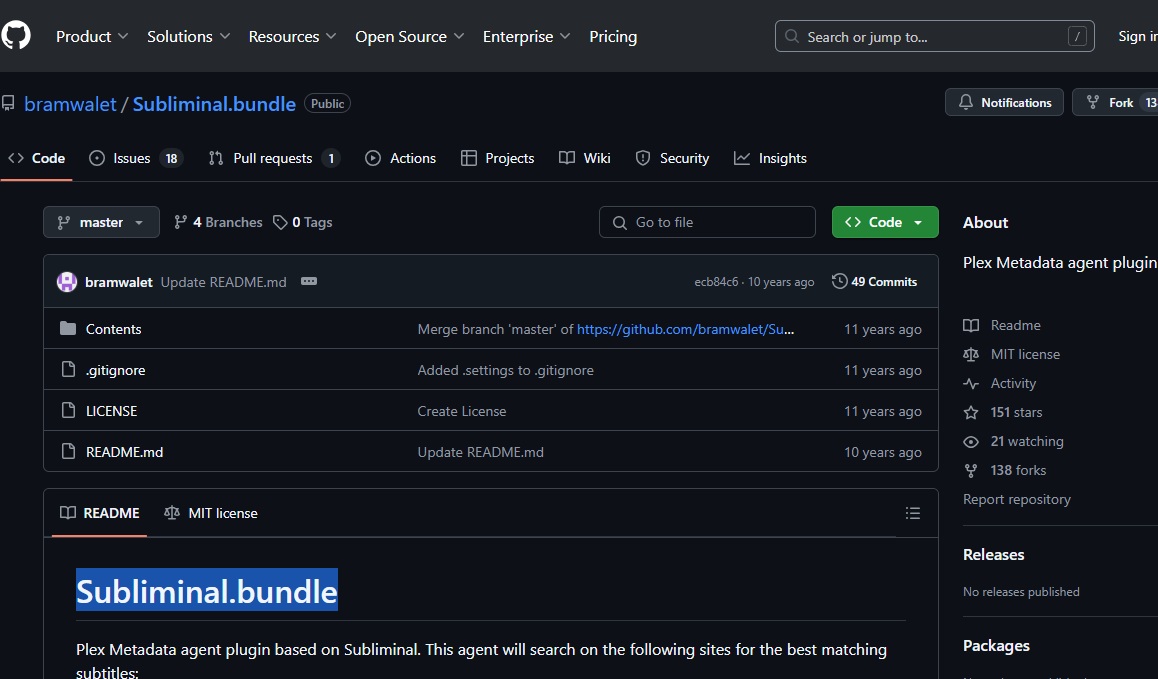Switch to the MIT license tab in README header
This screenshot has width=1158, height=679.
pyautogui.click(x=210, y=512)
